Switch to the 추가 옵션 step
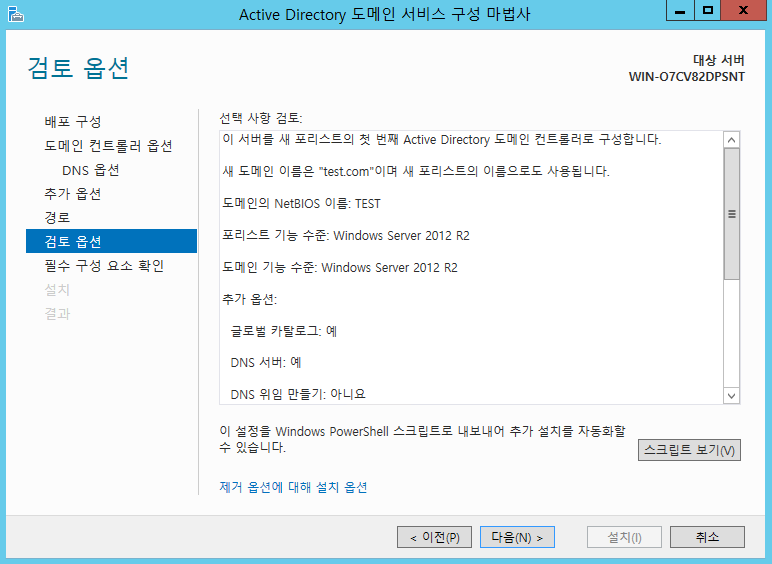The image size is (772, 564). click(x=73, y=194)
